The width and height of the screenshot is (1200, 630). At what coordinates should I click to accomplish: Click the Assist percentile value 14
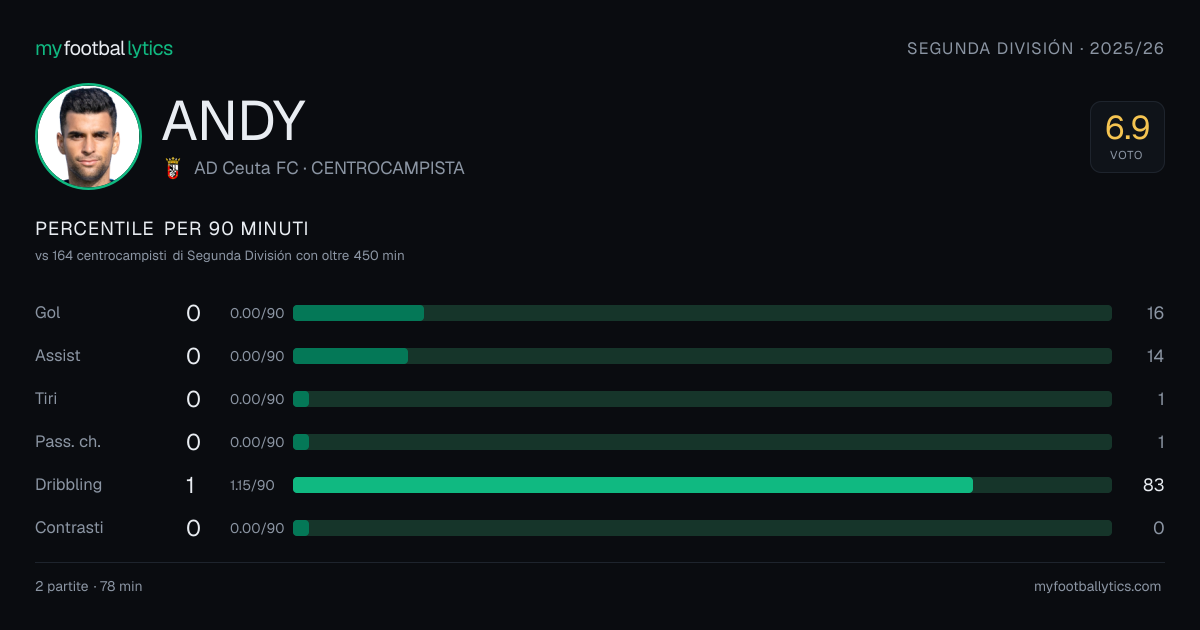tap(1155, 356)
